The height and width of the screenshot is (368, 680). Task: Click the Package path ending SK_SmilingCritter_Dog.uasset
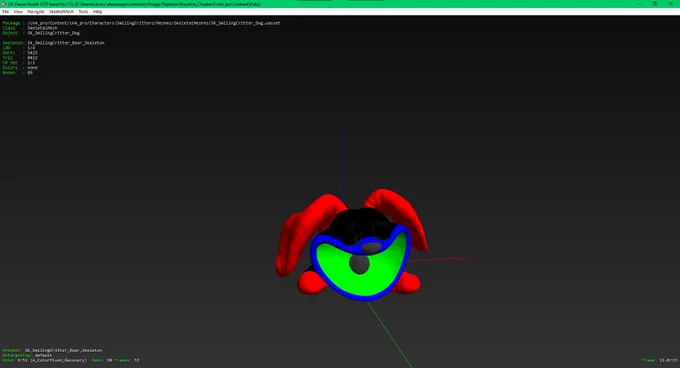(x=154, y=23)
